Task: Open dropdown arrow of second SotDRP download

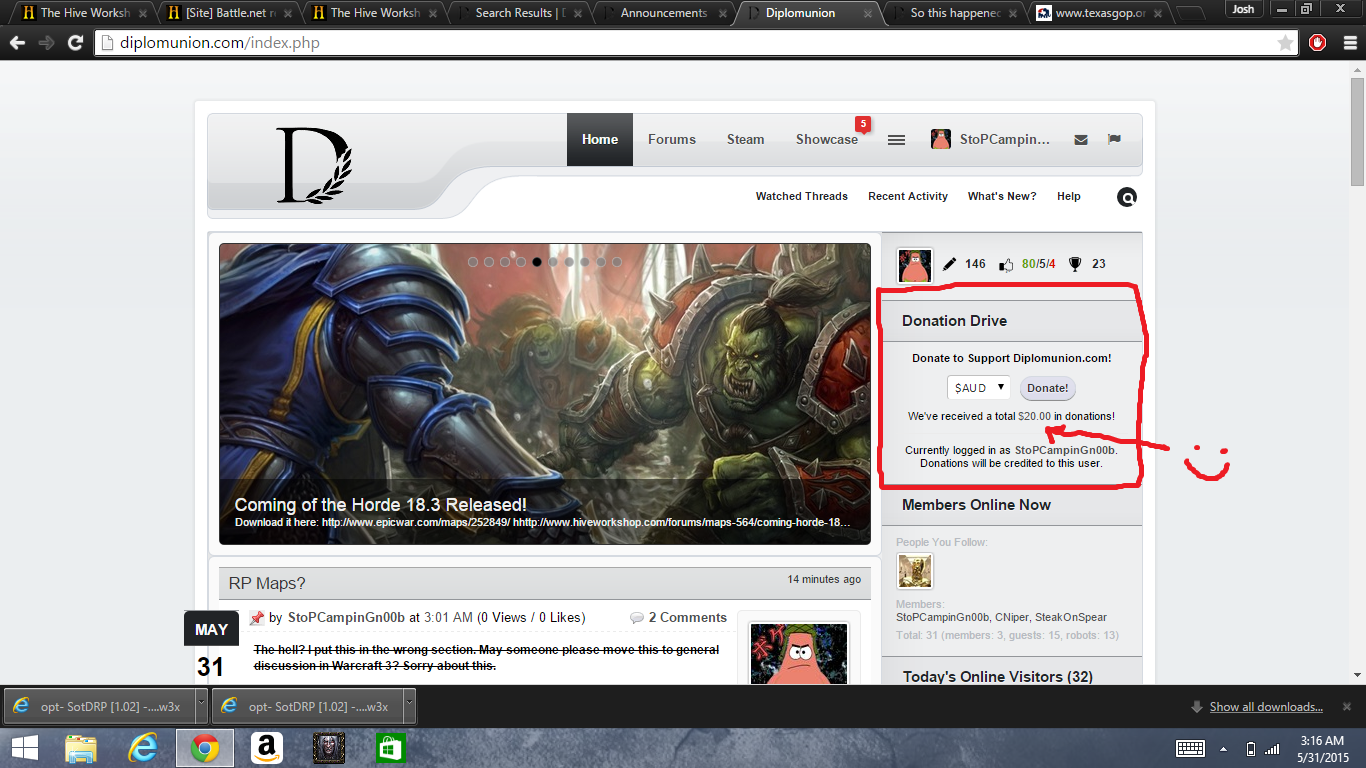Action: click(x=409, y=706)
